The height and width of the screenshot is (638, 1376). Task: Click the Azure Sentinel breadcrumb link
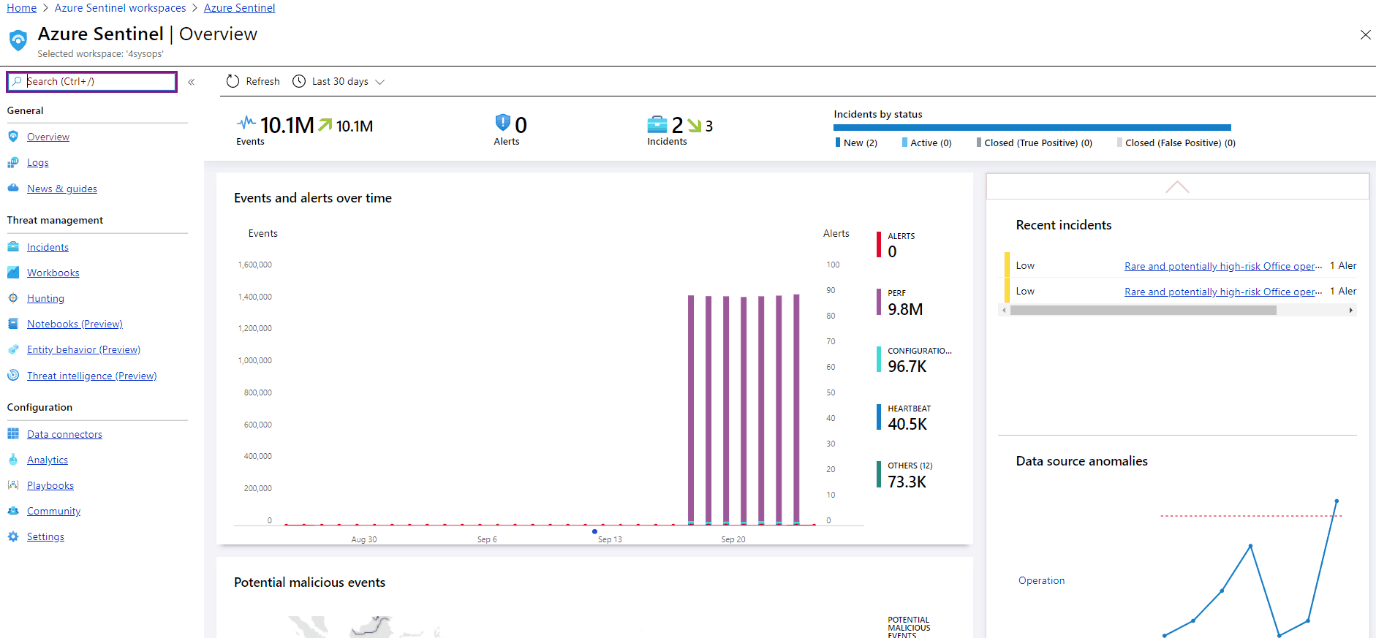pyautogui.click(x=239, y=8)
